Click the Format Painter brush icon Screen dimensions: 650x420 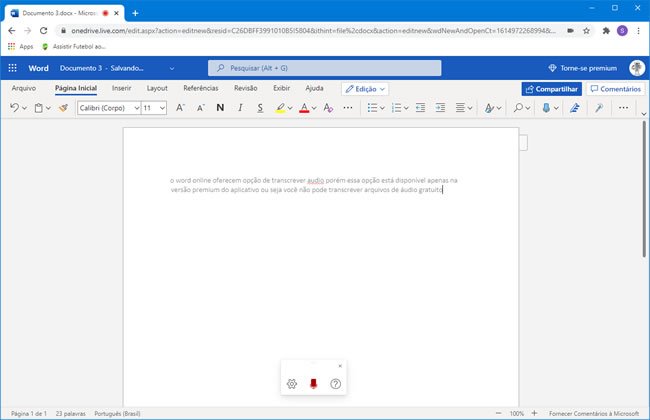click(x=63, y=107)
